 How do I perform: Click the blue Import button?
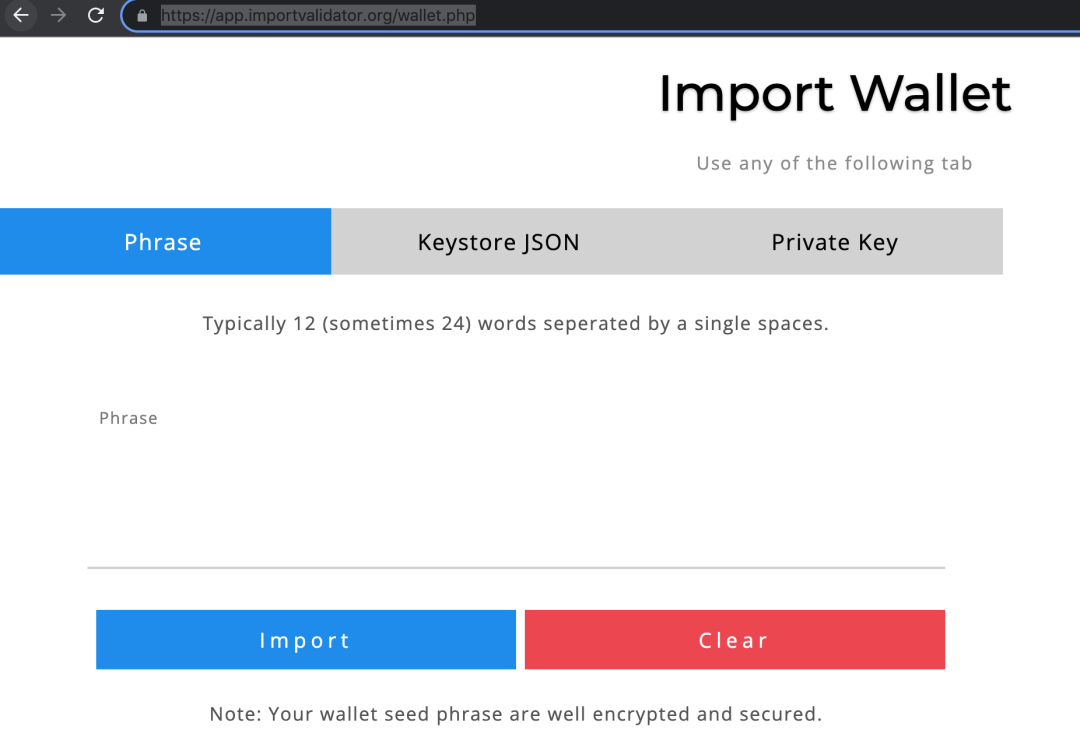tap(306, 639)
